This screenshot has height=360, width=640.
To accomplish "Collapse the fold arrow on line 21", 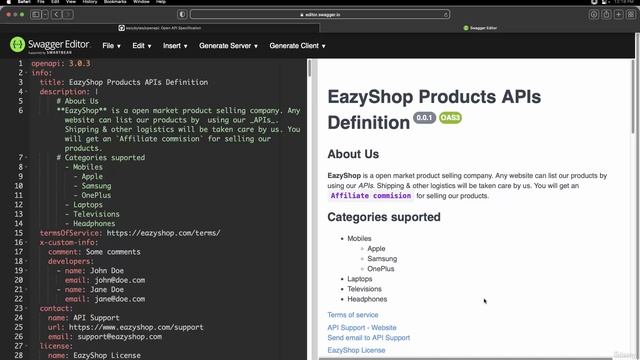I will pos(27,289).
